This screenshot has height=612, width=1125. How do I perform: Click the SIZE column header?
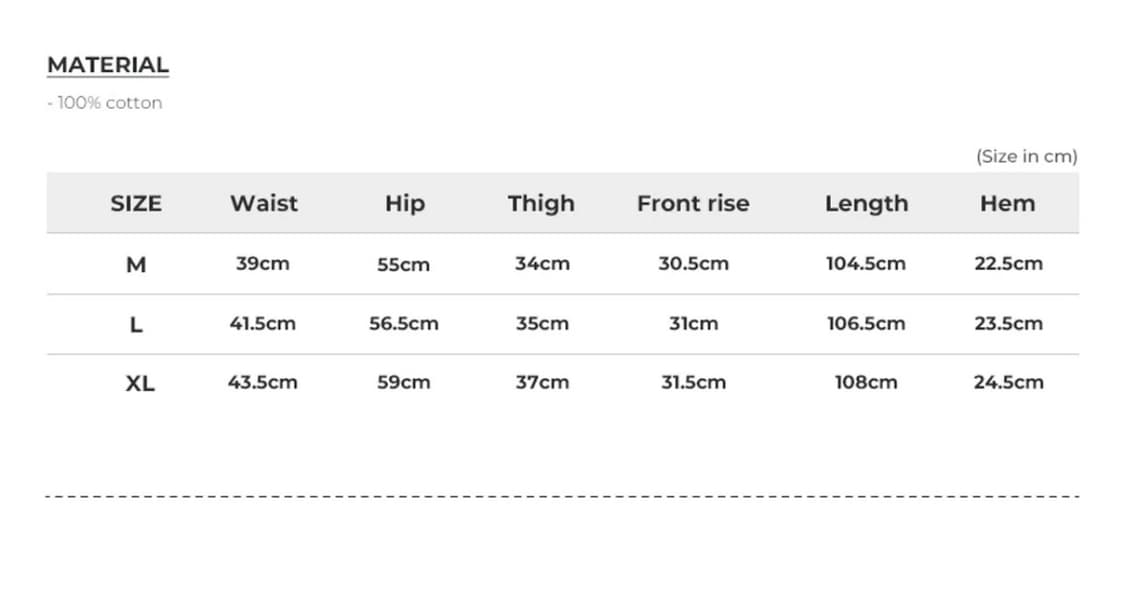click(x=136, y=204)
